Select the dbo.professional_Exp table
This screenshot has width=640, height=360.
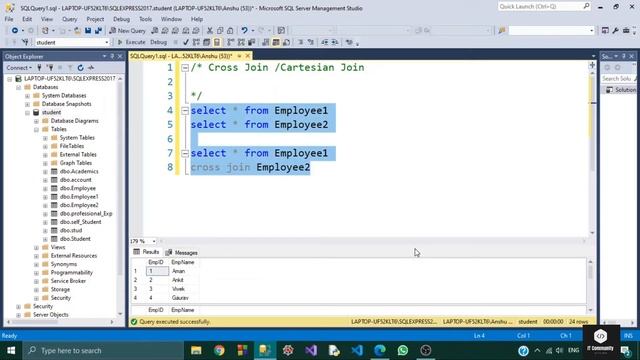click(86, 213)
